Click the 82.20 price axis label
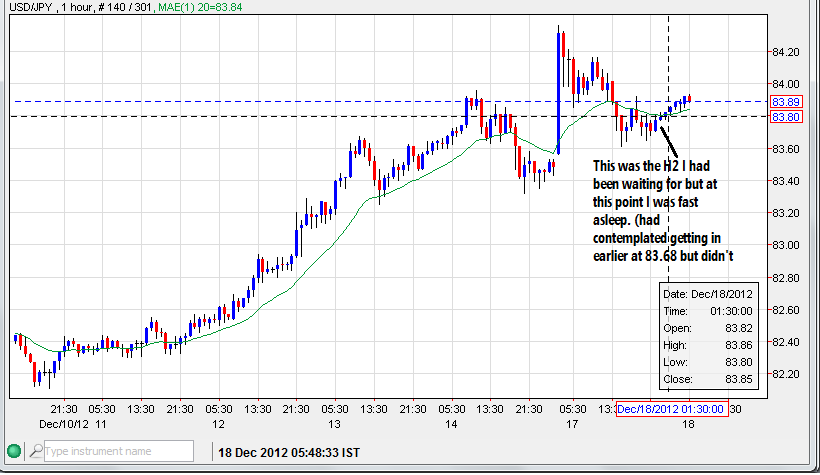The width and height of the screenshot is (820, 475). click(786, 374)
